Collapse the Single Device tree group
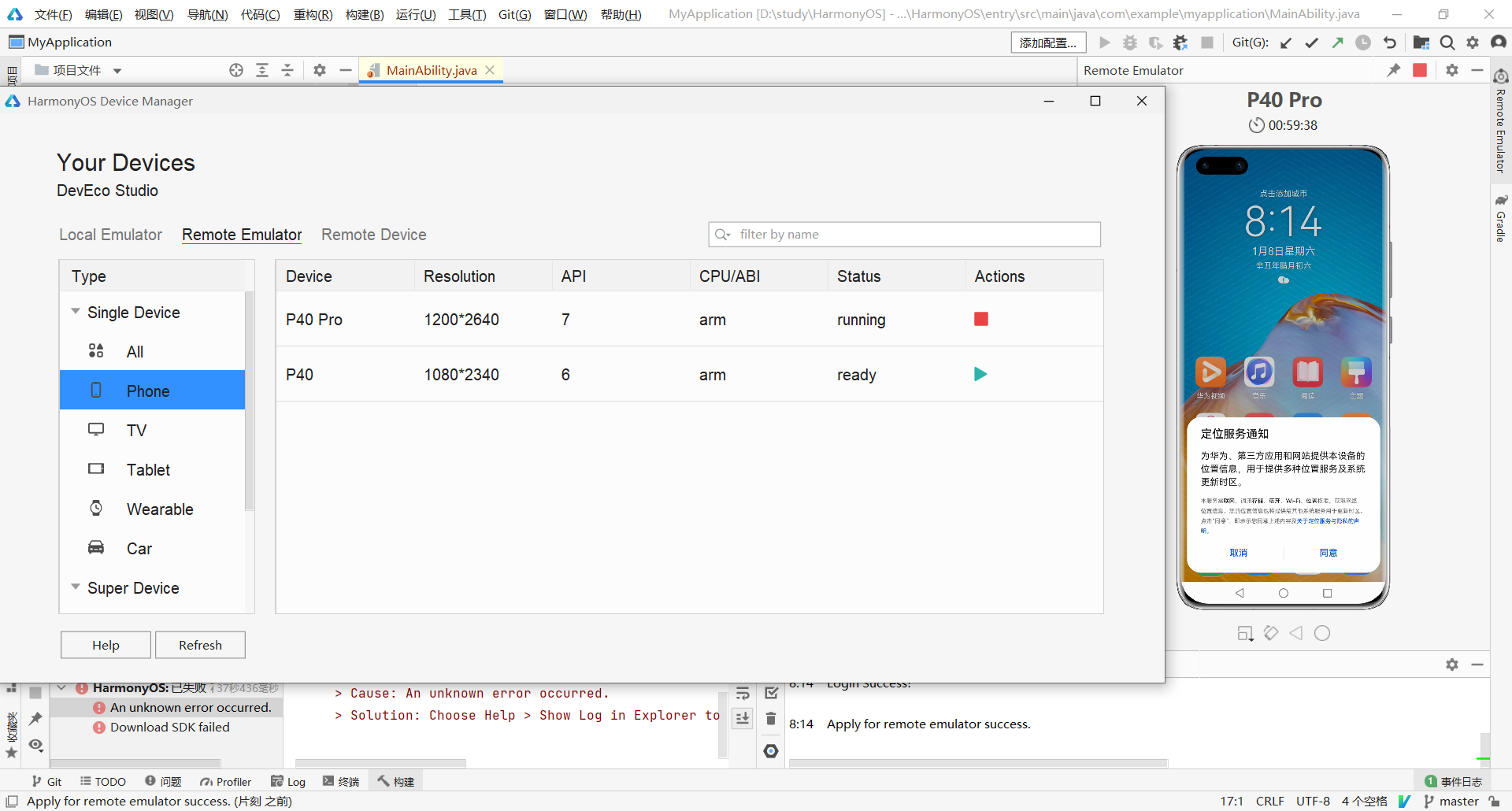This screenshot has width=1512, height=811. (76, 312)
